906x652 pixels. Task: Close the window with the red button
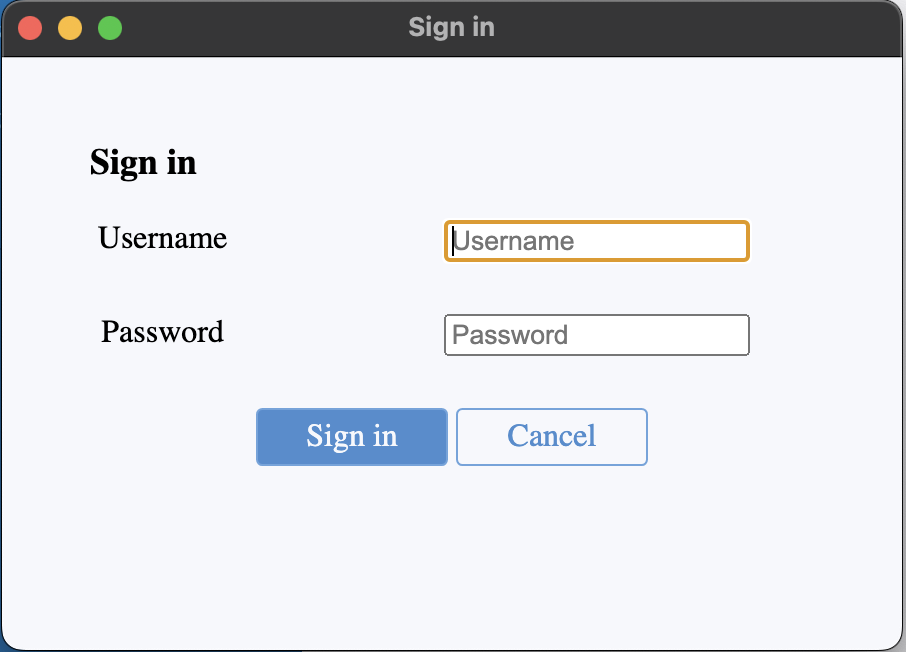click(30, 28)
